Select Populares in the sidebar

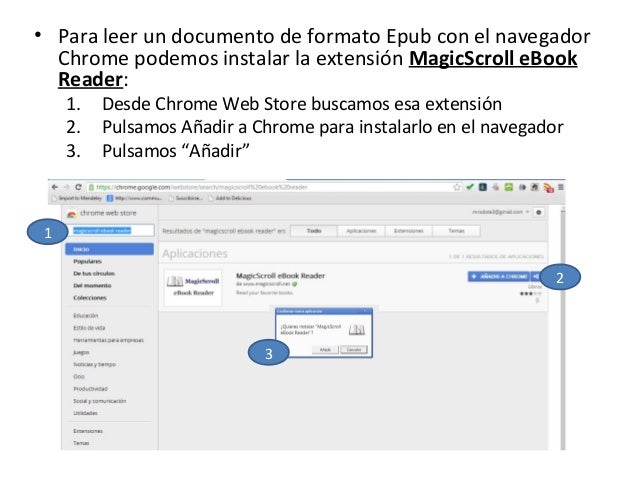pyautogui.click(x=87, y=261)
